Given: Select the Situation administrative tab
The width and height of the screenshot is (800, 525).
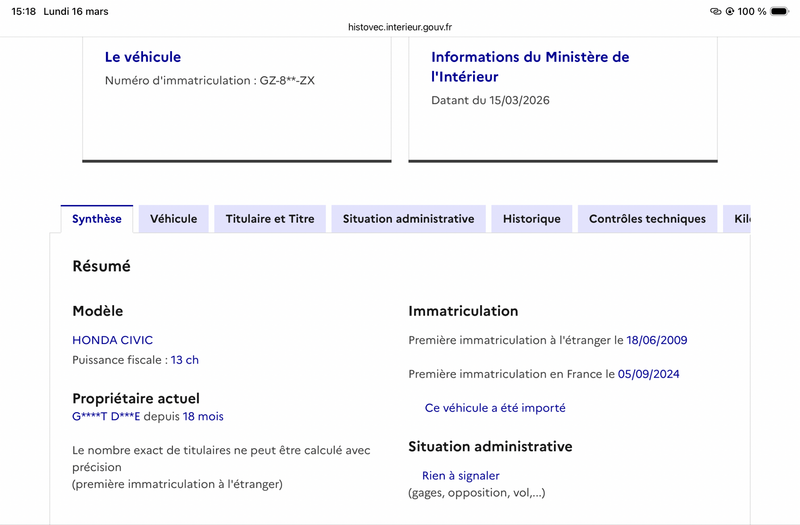Looking at the screenshot, I should [408, 219].
